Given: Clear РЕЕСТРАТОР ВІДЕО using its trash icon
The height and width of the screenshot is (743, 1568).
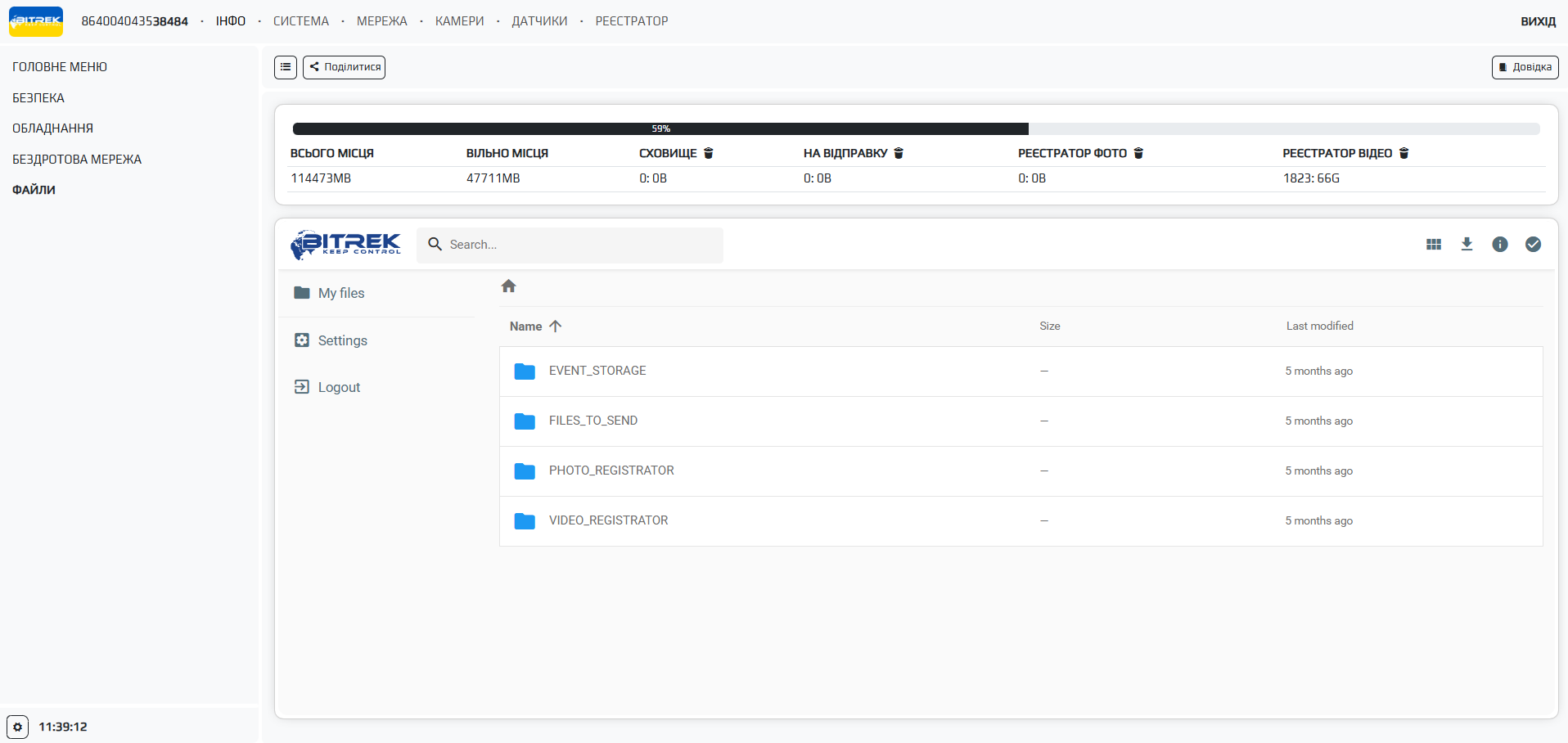Looking at the screenshot, I should click(x=1404, y=153).
